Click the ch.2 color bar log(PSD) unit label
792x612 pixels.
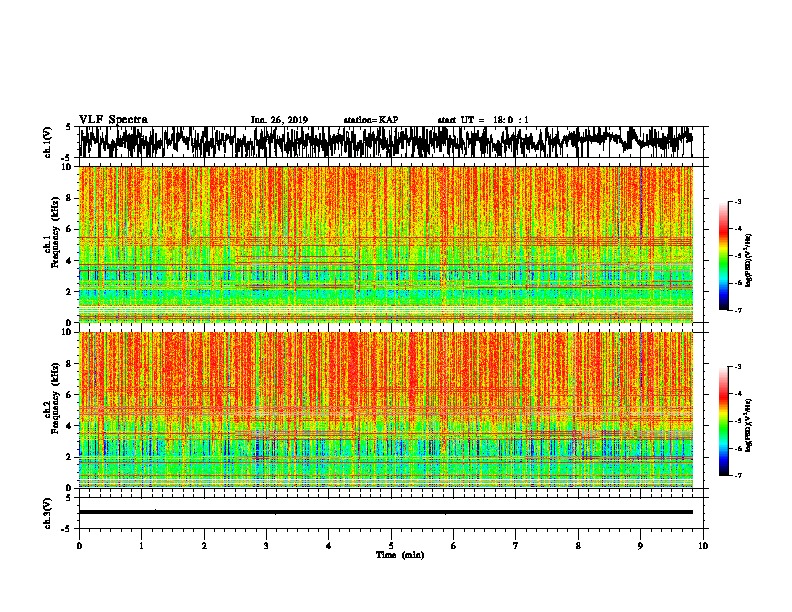[x=749, y=425]
